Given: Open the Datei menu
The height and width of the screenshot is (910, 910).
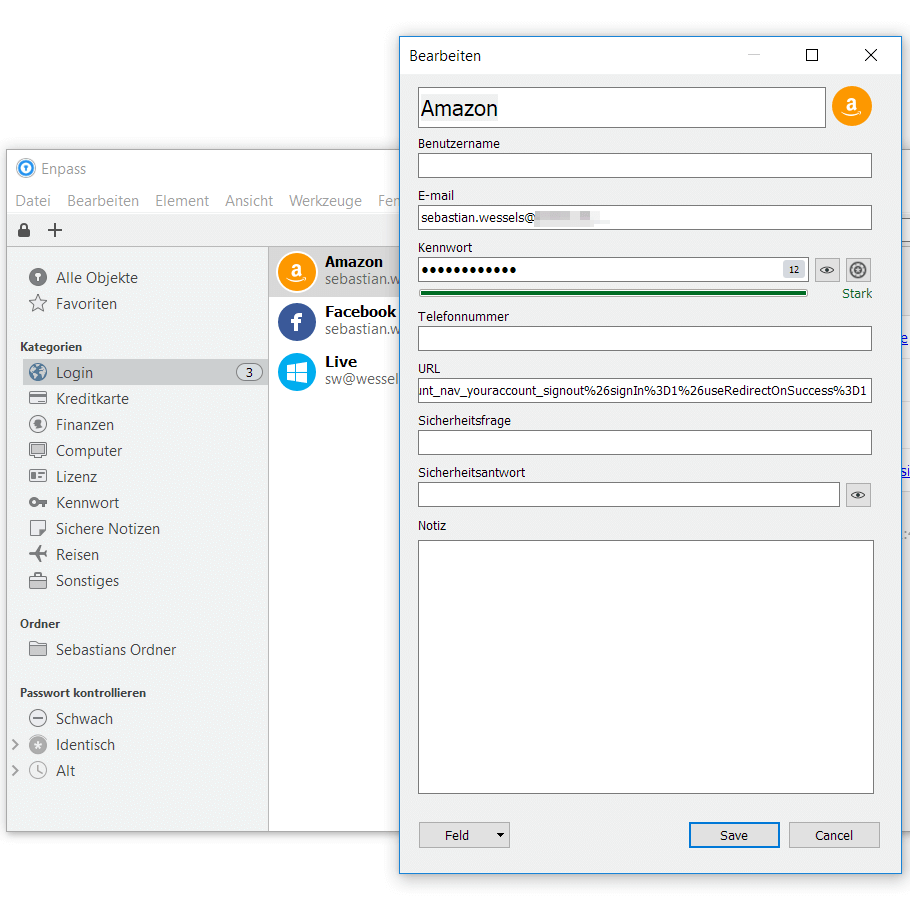Looking at the screenshot, I should (x=33, y=201).
